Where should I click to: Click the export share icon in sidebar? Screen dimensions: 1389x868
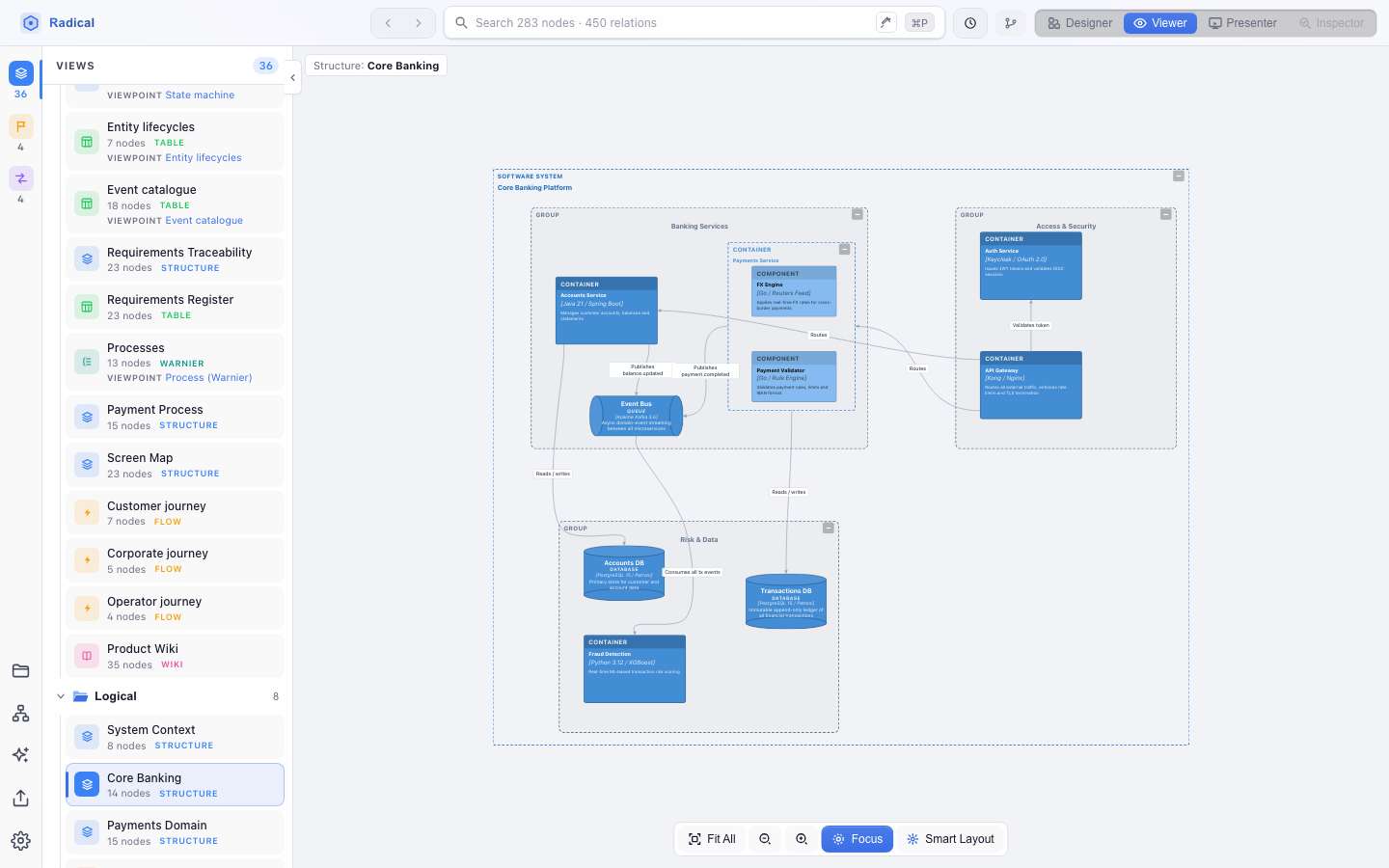pyautogui.click(x=20, y=799)
